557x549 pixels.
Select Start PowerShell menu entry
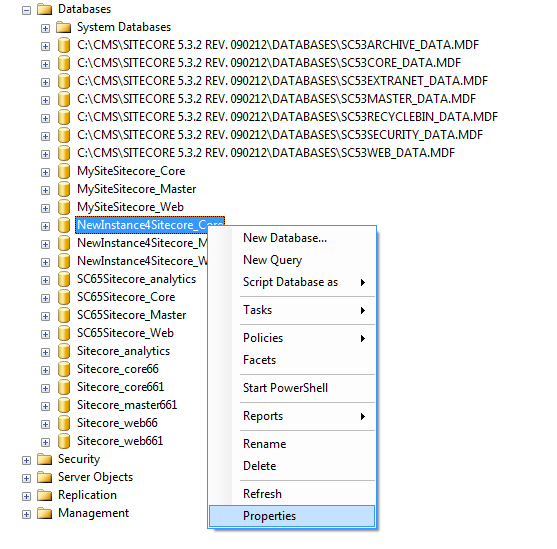[292, 388]
